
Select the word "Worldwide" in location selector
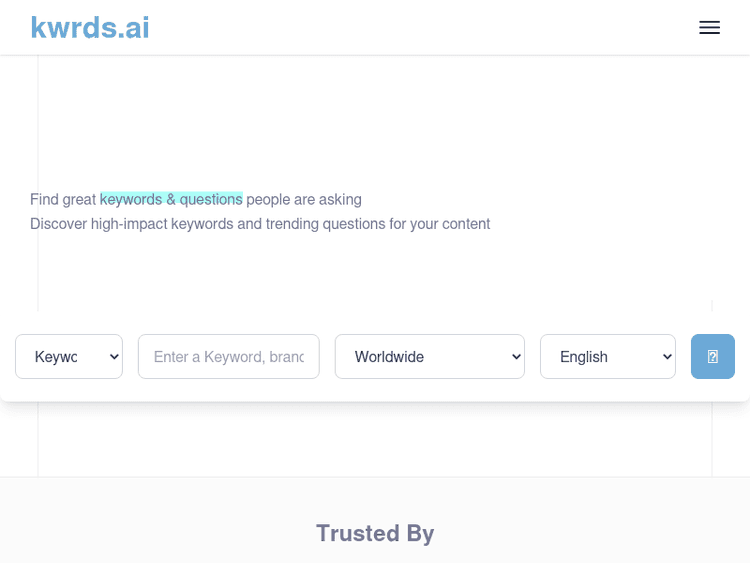click(x=389, y=357)
